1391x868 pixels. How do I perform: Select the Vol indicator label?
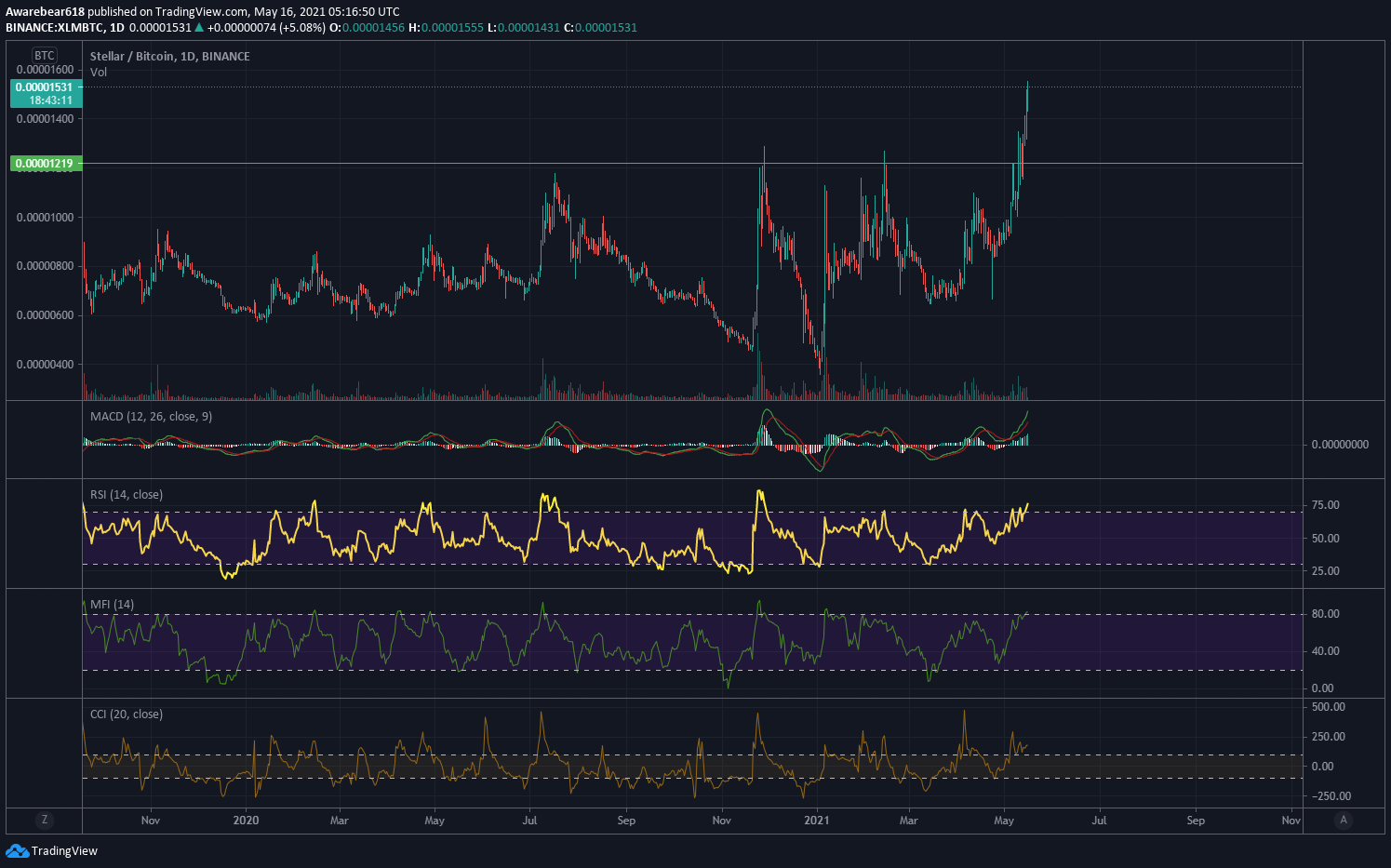click(x=99, y=72)
